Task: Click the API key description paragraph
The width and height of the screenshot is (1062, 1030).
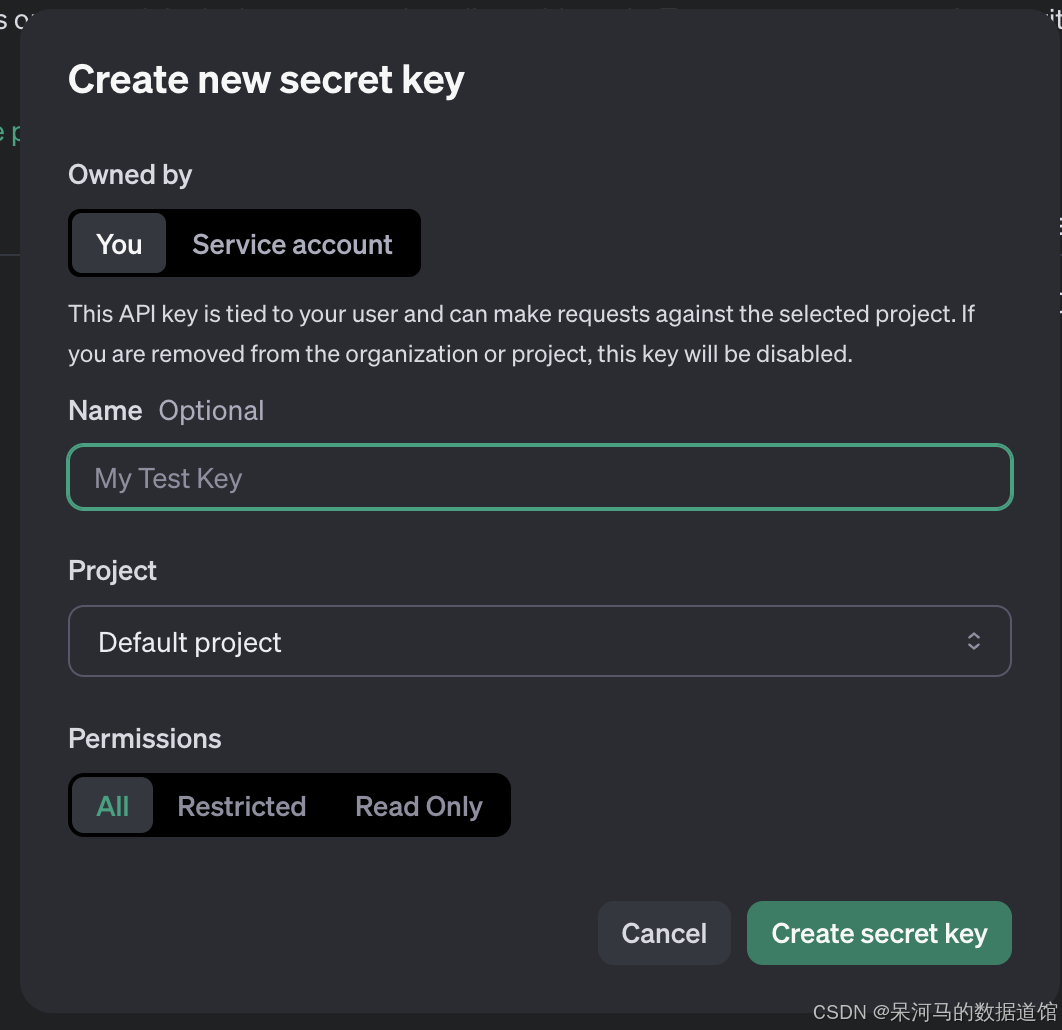Action: pyautogui.click(x=520, y=334)
